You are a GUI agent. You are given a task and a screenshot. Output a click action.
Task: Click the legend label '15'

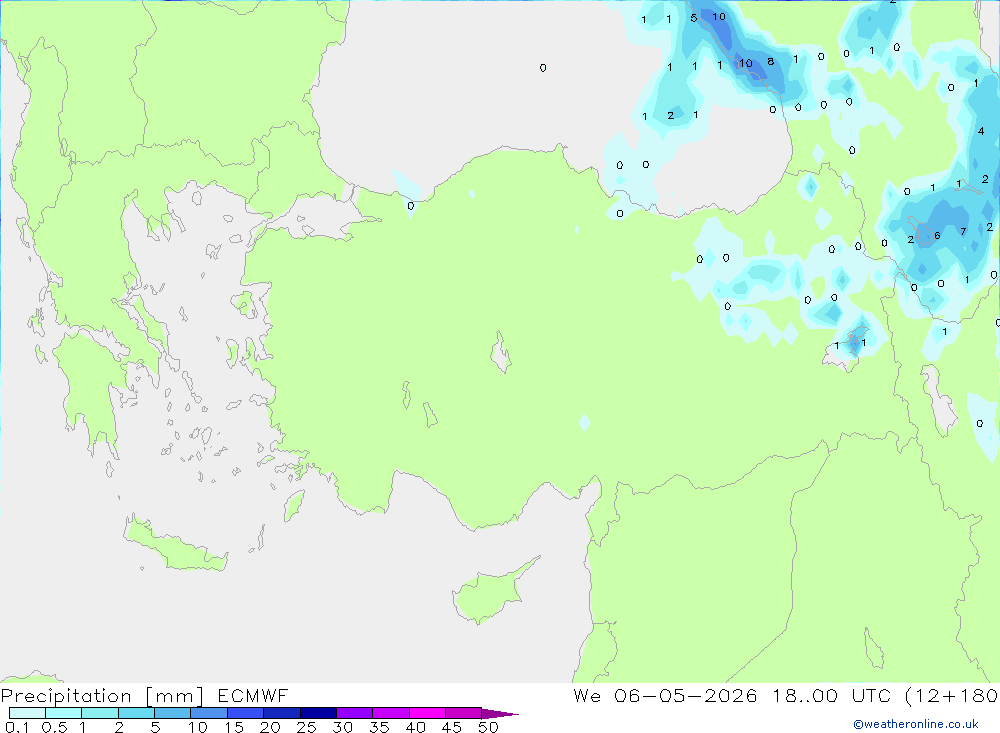234,727
